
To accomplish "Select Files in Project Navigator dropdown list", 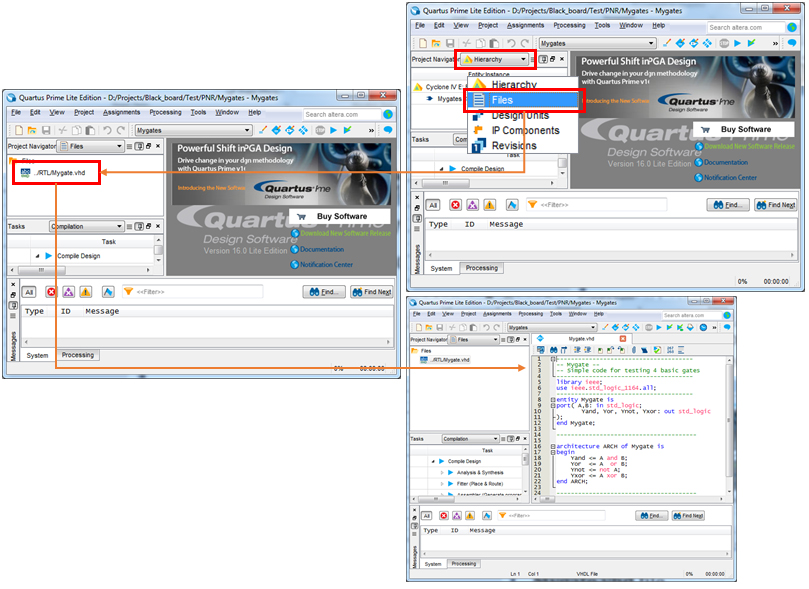I will tap(524, 100).
